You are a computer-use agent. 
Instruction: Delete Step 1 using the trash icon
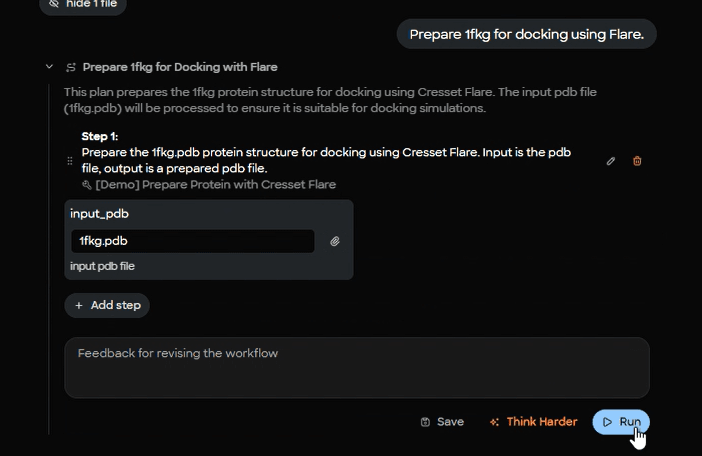[x=637, y=161]
